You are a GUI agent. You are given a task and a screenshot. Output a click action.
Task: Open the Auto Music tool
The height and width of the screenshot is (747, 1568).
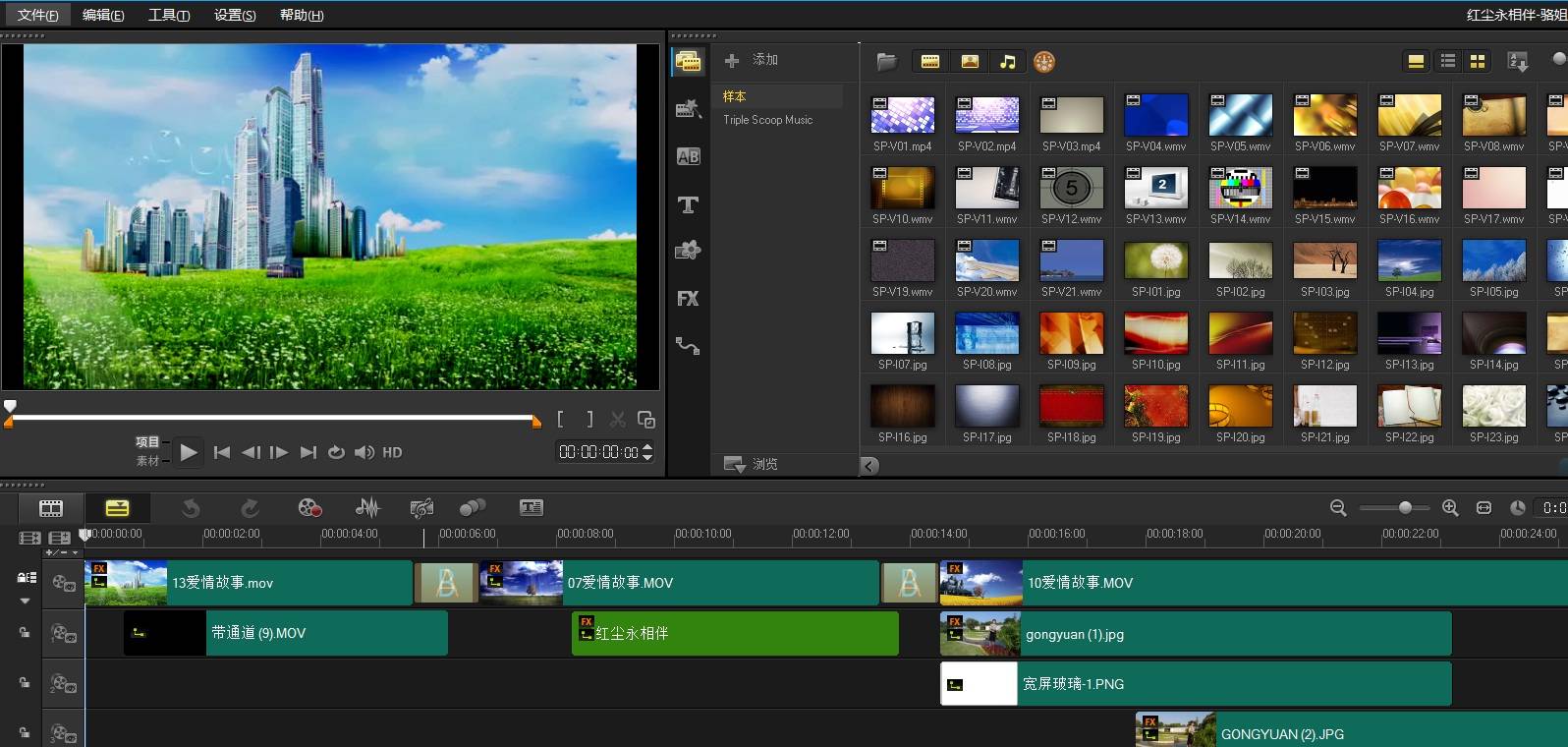coord(421,508)
